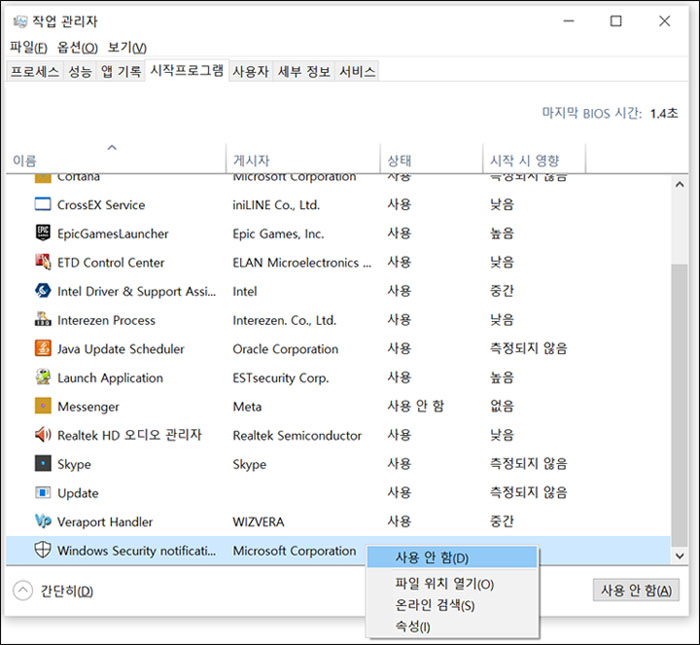The width and height of the screenshot is (700, 645).
Task: Click the scrollbar down arrow
Action: pyautogui.click(x=679, y=556)
